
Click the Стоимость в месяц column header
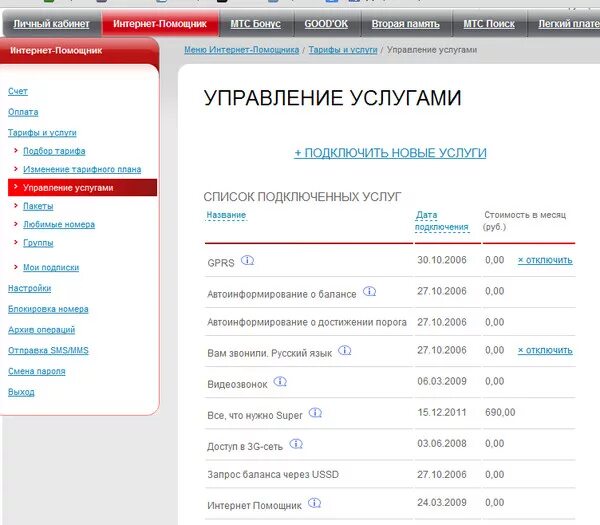pyautogui.click(x=525, y=221)
